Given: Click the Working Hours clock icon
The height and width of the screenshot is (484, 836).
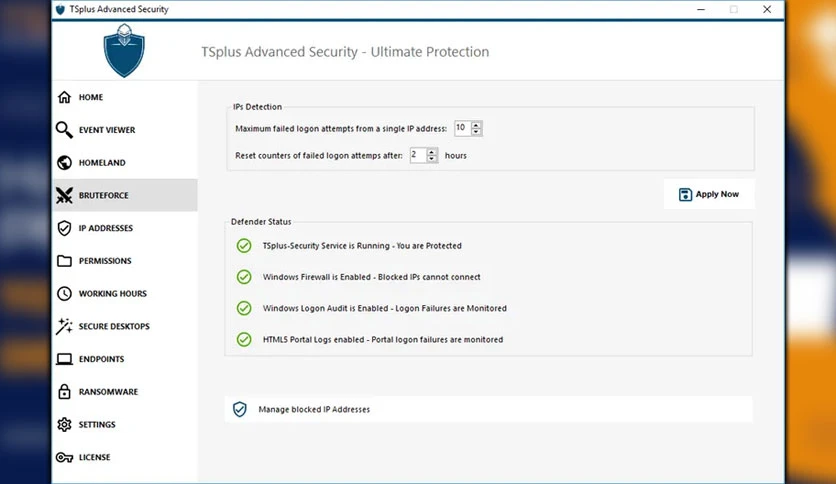Looking at the screenshot, I should point(65,293).
